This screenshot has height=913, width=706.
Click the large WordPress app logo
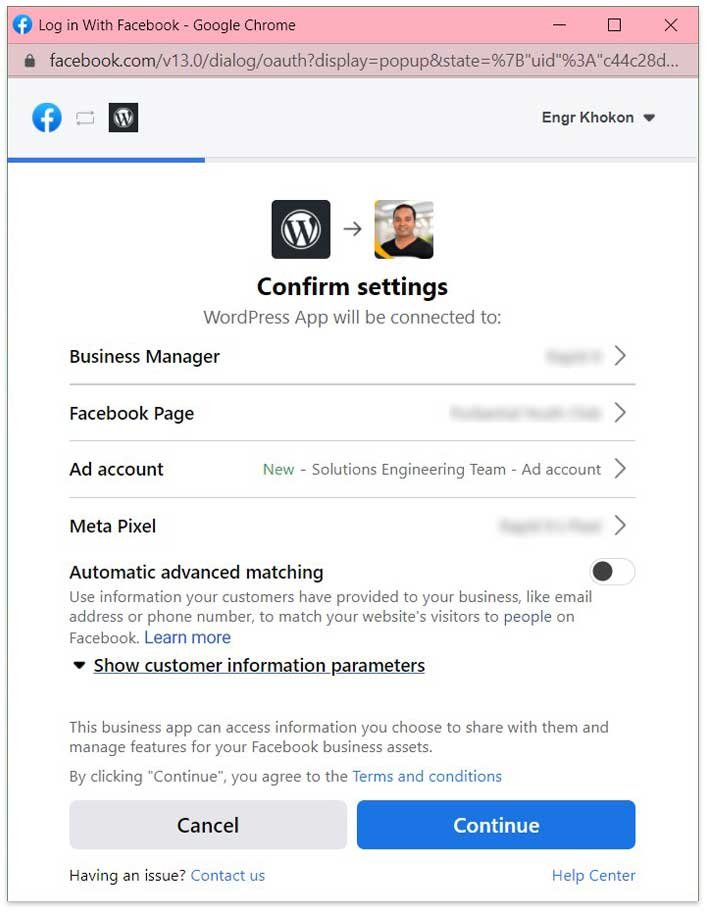coord(301,229)
